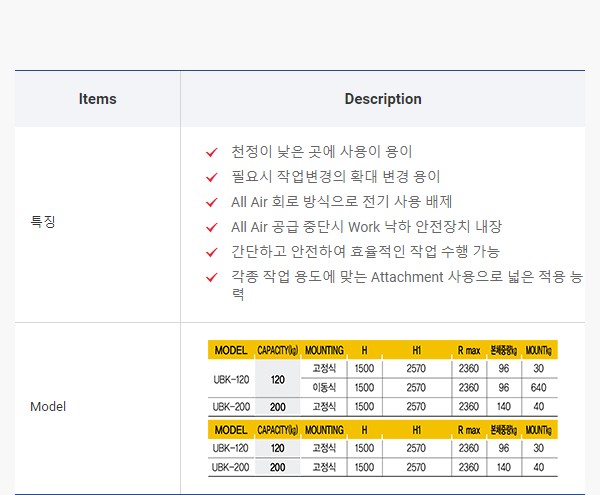Select the text "간단하고 안전하여 효율적인 작업 수행 가능"
The image size is (600, 495).
[365, 252]
